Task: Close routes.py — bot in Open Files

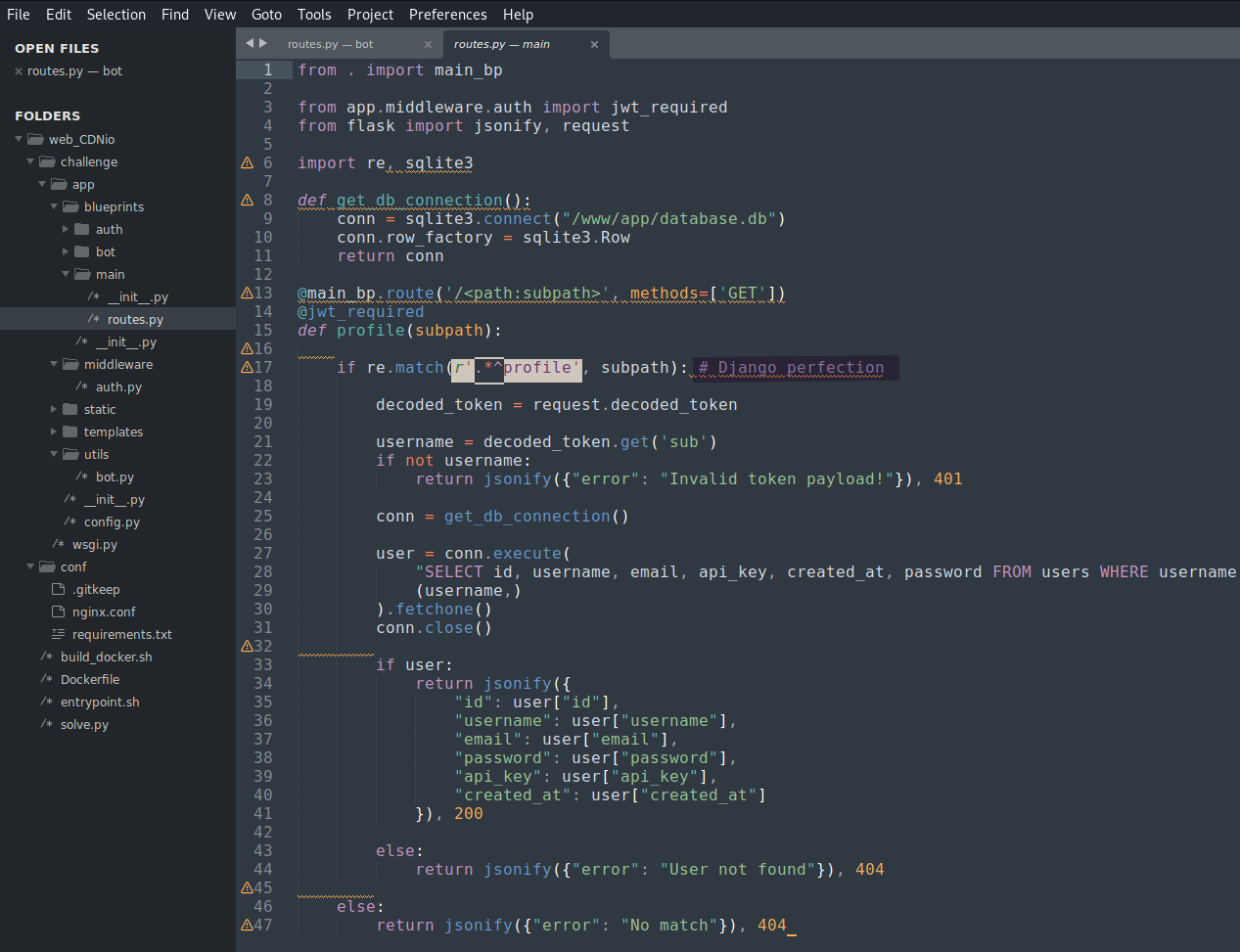Action: click(19, 71)
